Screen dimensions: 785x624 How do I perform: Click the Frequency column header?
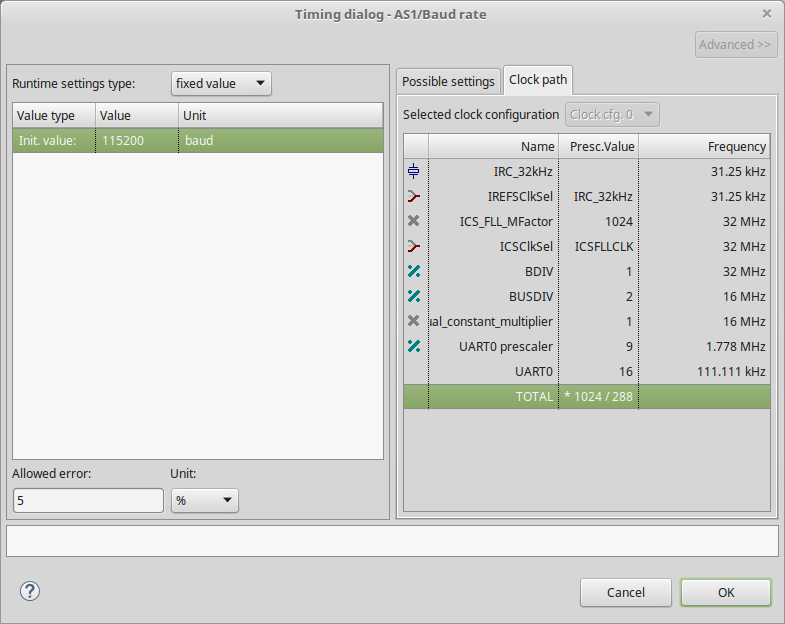click(704, 146)
